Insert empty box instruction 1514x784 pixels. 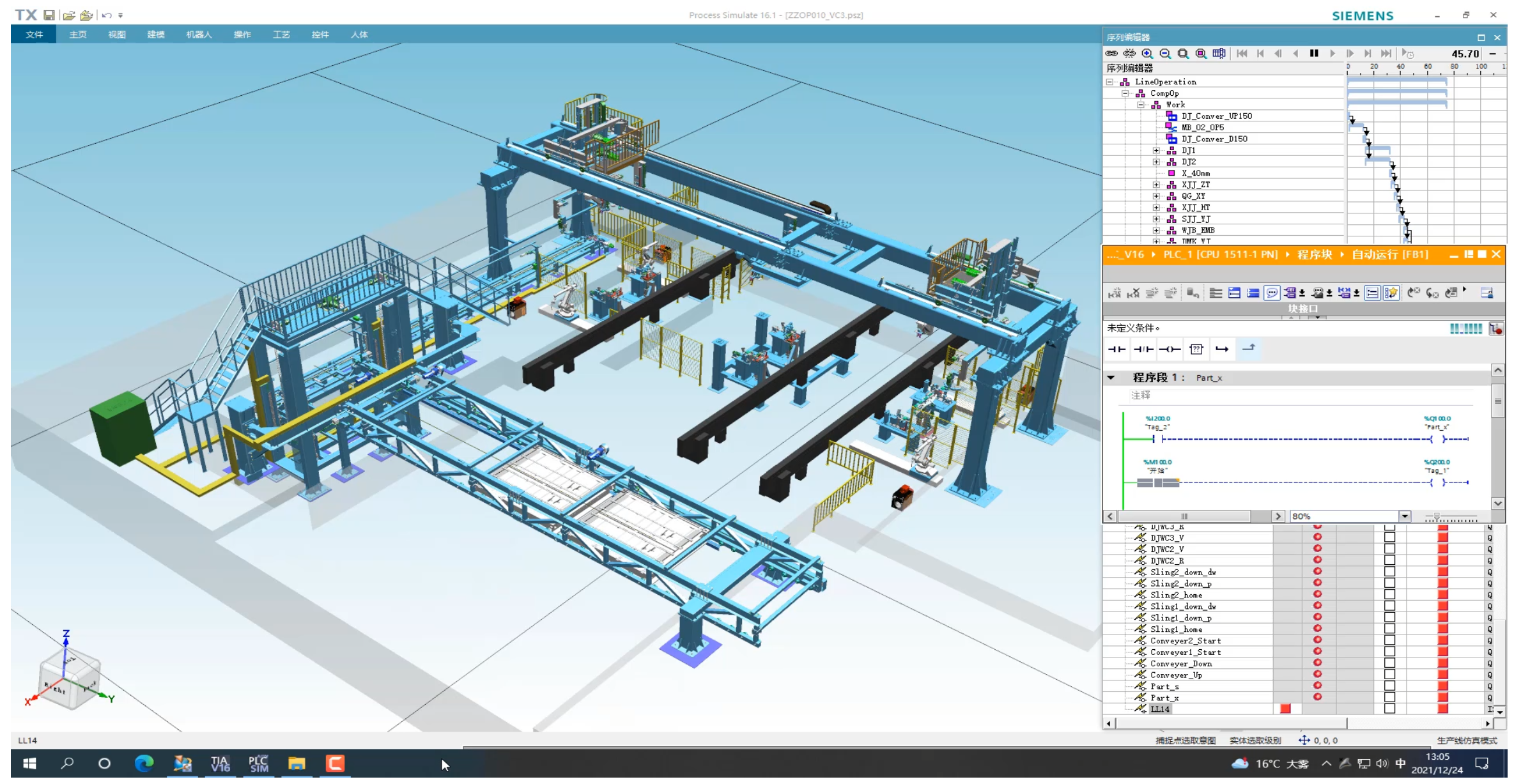[x=1196, y=350]
